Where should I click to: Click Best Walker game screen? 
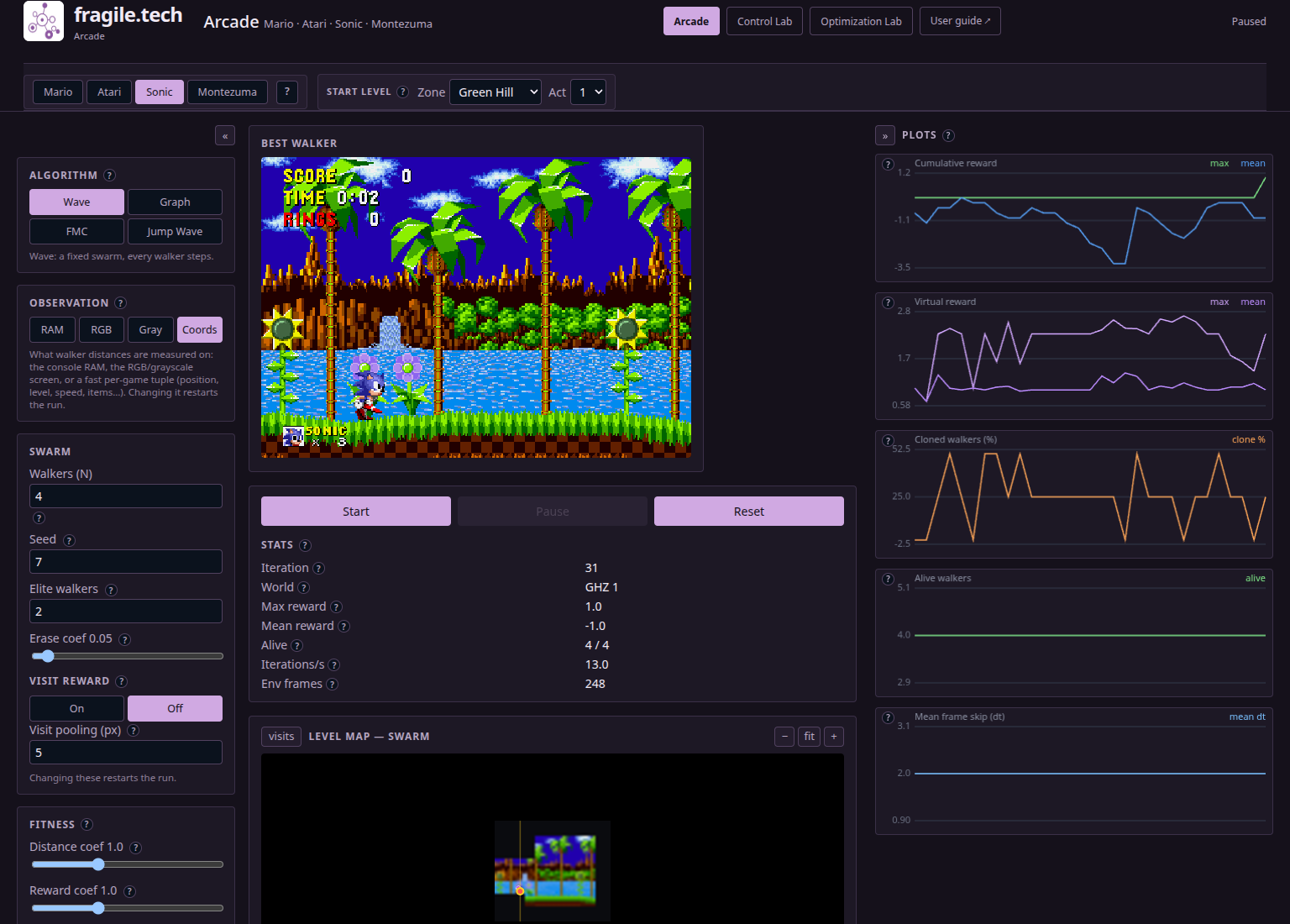pyautogui.click(x=476, y=307)
